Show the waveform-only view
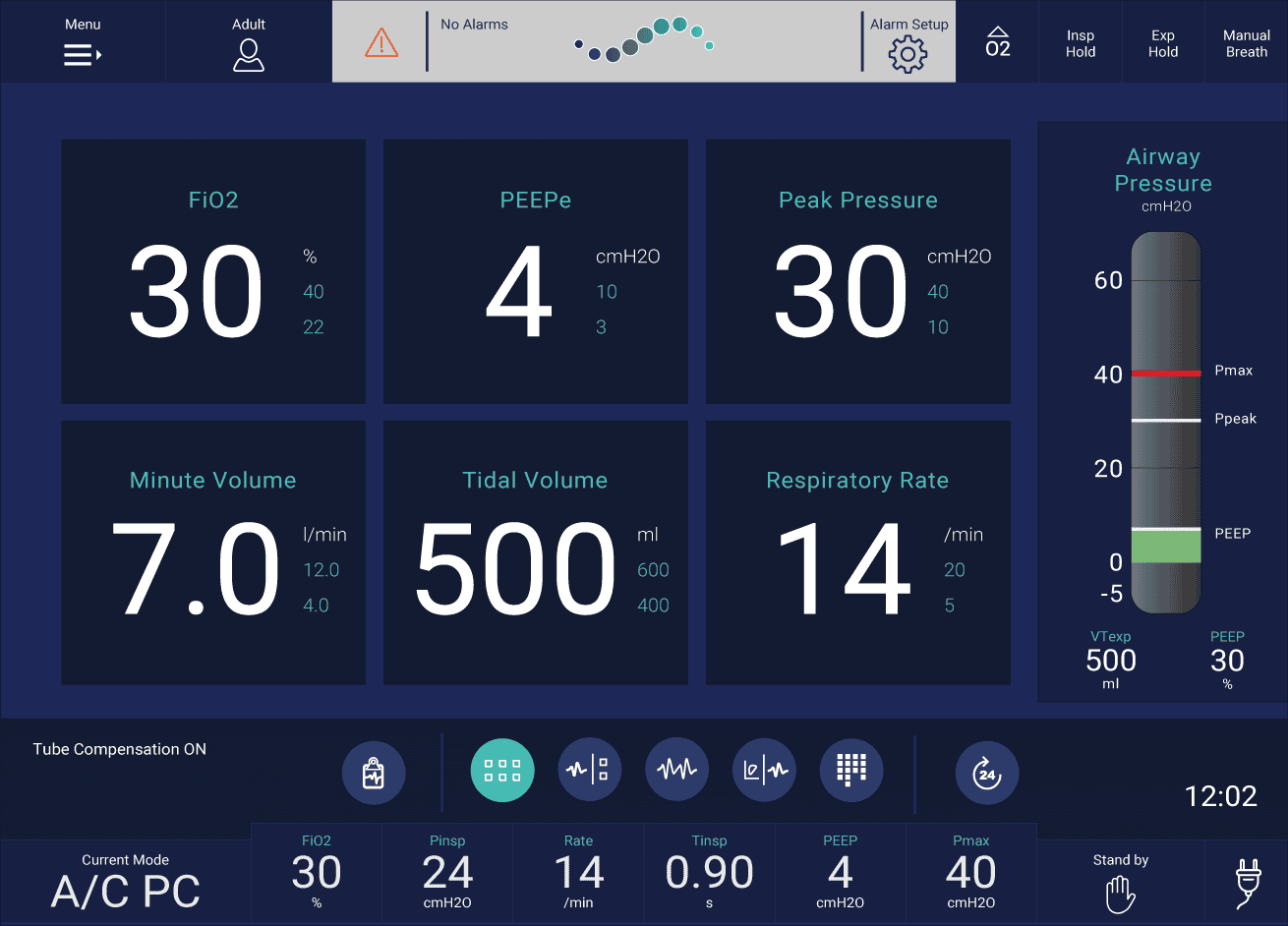Image resolution: width=1288 pixels, height=926 pixels. click(x=676, y=771)
